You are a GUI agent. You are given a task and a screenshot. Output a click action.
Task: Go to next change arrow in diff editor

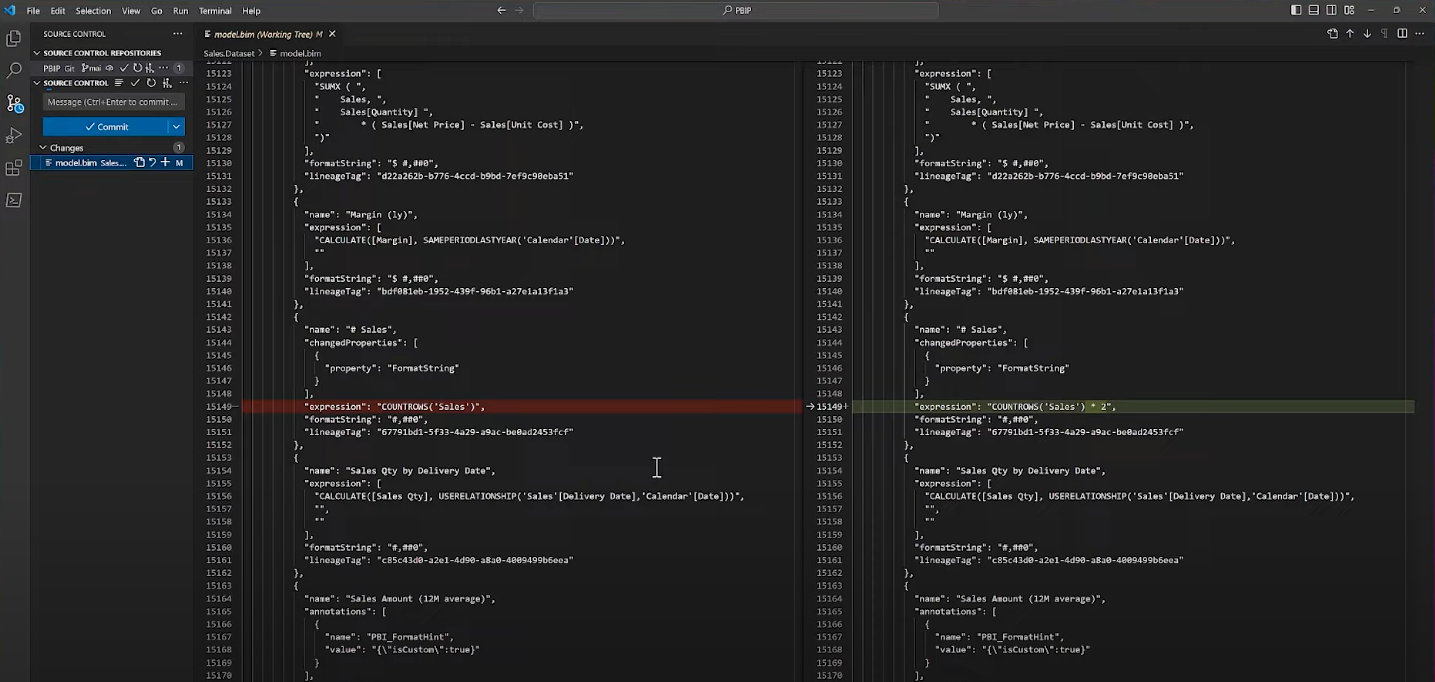click(x=1367, y=34)
